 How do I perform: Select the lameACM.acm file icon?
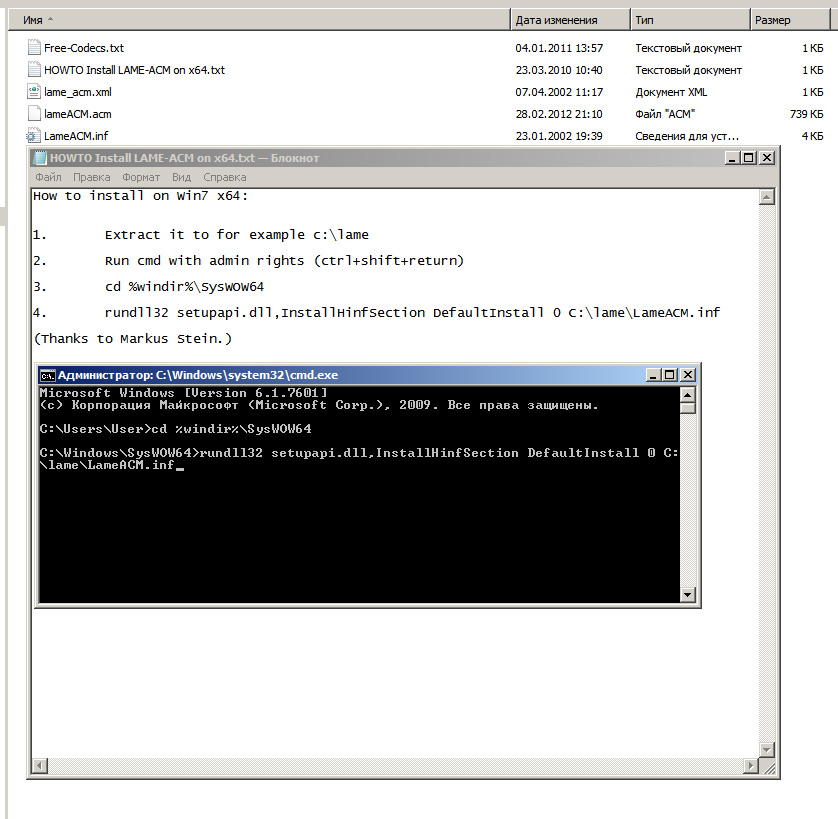point(34,113)
